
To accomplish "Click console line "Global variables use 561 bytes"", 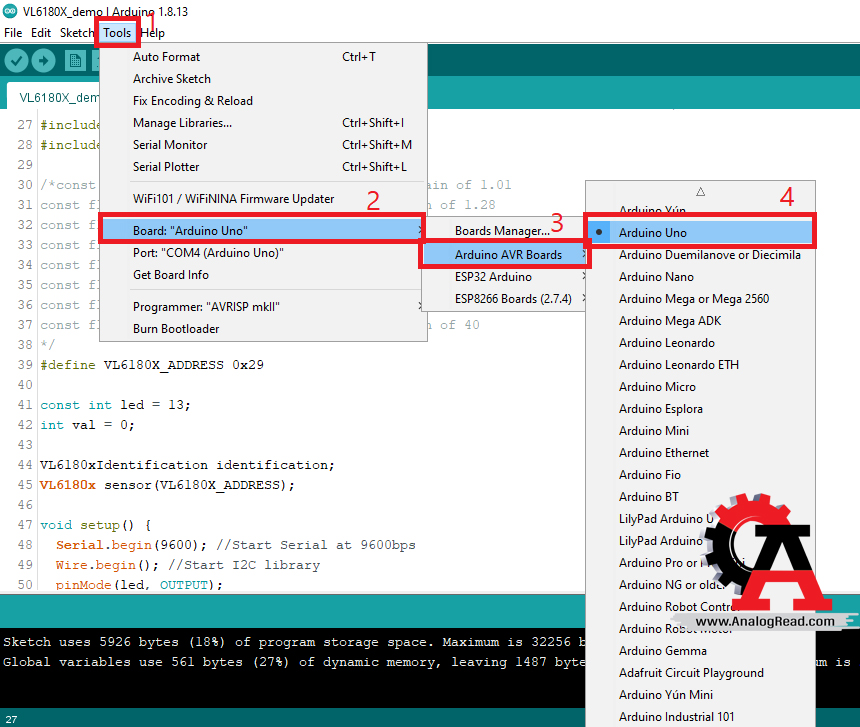I will pos(293,662).
